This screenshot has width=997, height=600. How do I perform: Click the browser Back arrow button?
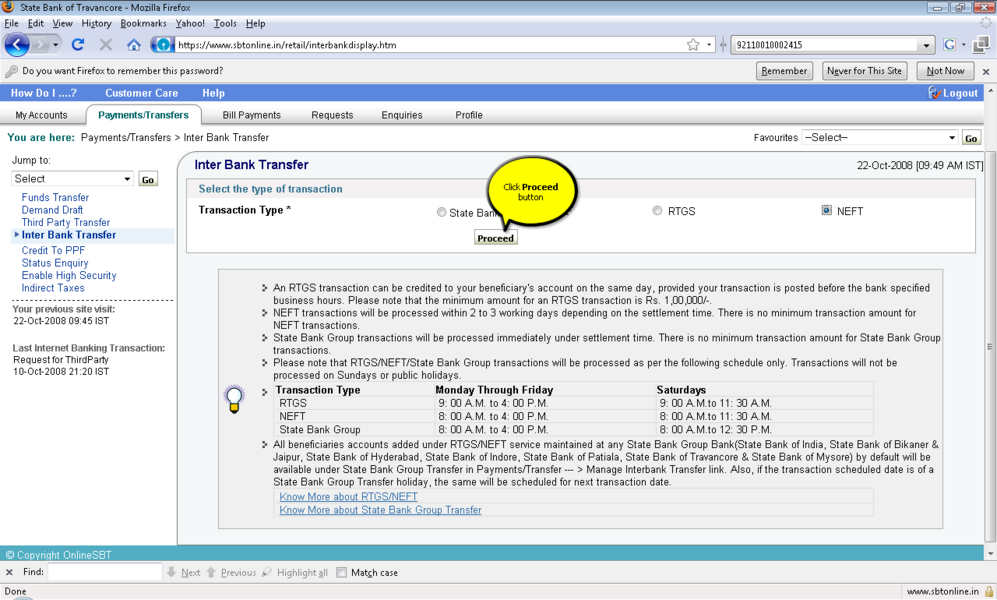pyautogui.click(x=17, y=45)
